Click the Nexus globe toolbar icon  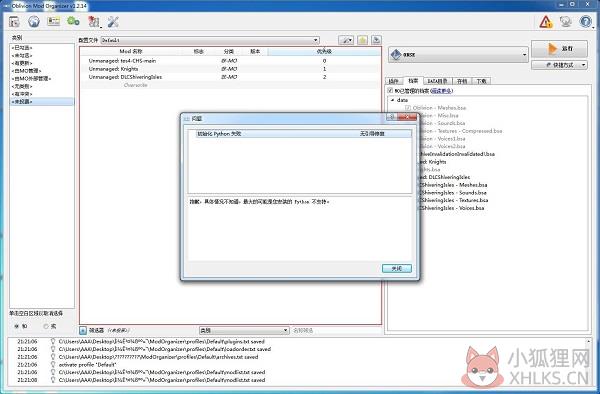click(34, 21)
